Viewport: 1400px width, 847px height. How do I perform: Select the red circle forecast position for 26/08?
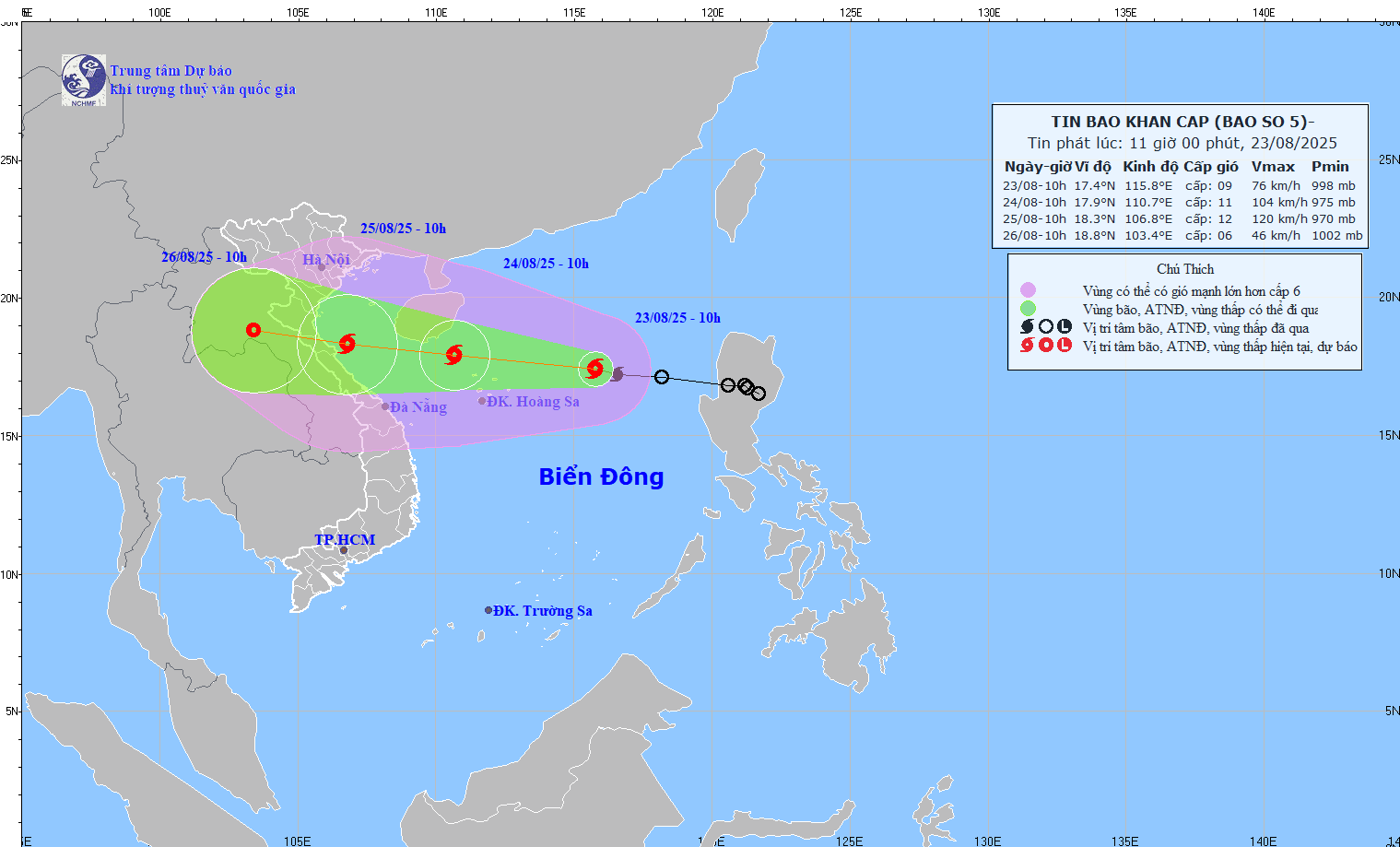pos(253,330)
